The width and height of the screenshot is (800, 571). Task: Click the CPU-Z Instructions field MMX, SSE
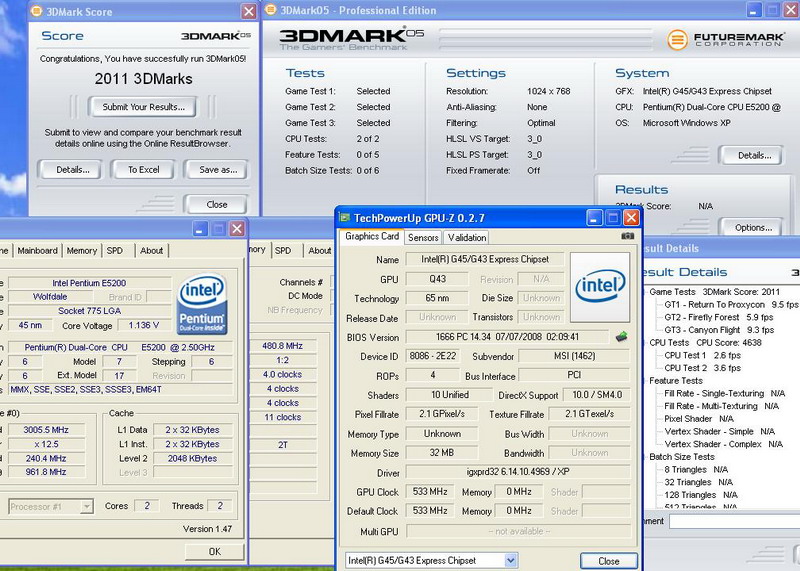click(120, 389)
